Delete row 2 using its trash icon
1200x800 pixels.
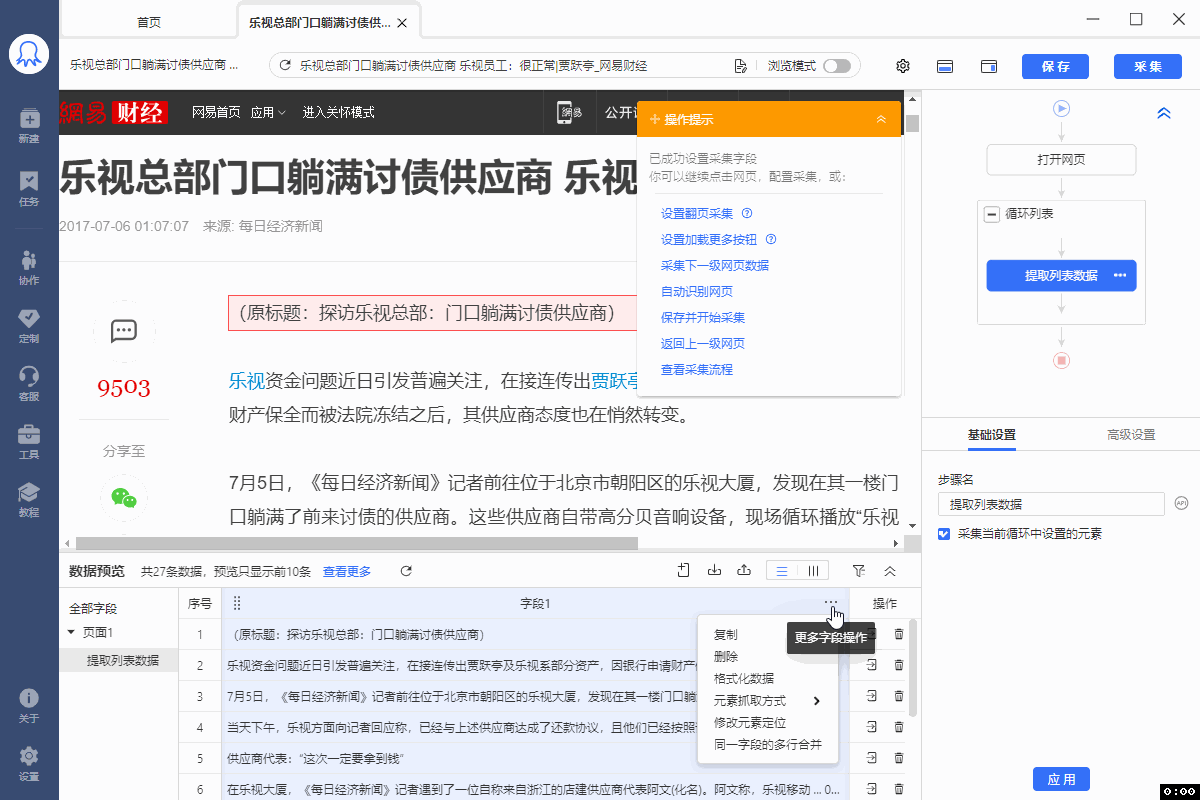click(x=899, y=665)
